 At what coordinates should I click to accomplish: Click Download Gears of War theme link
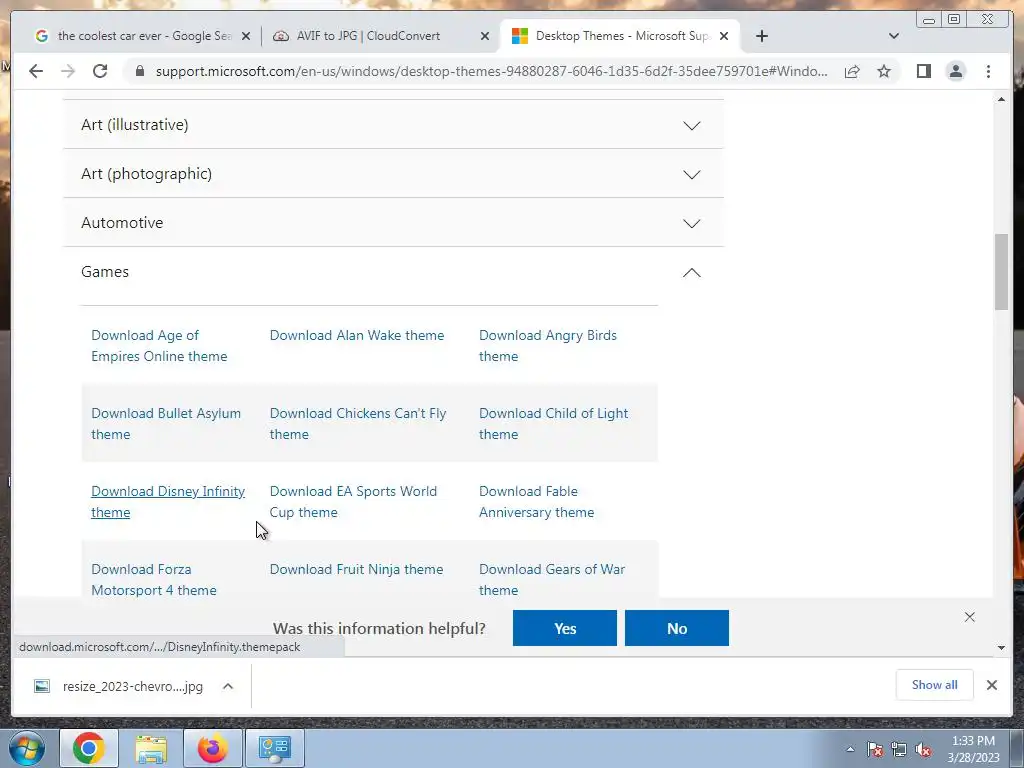coord(552,579)
